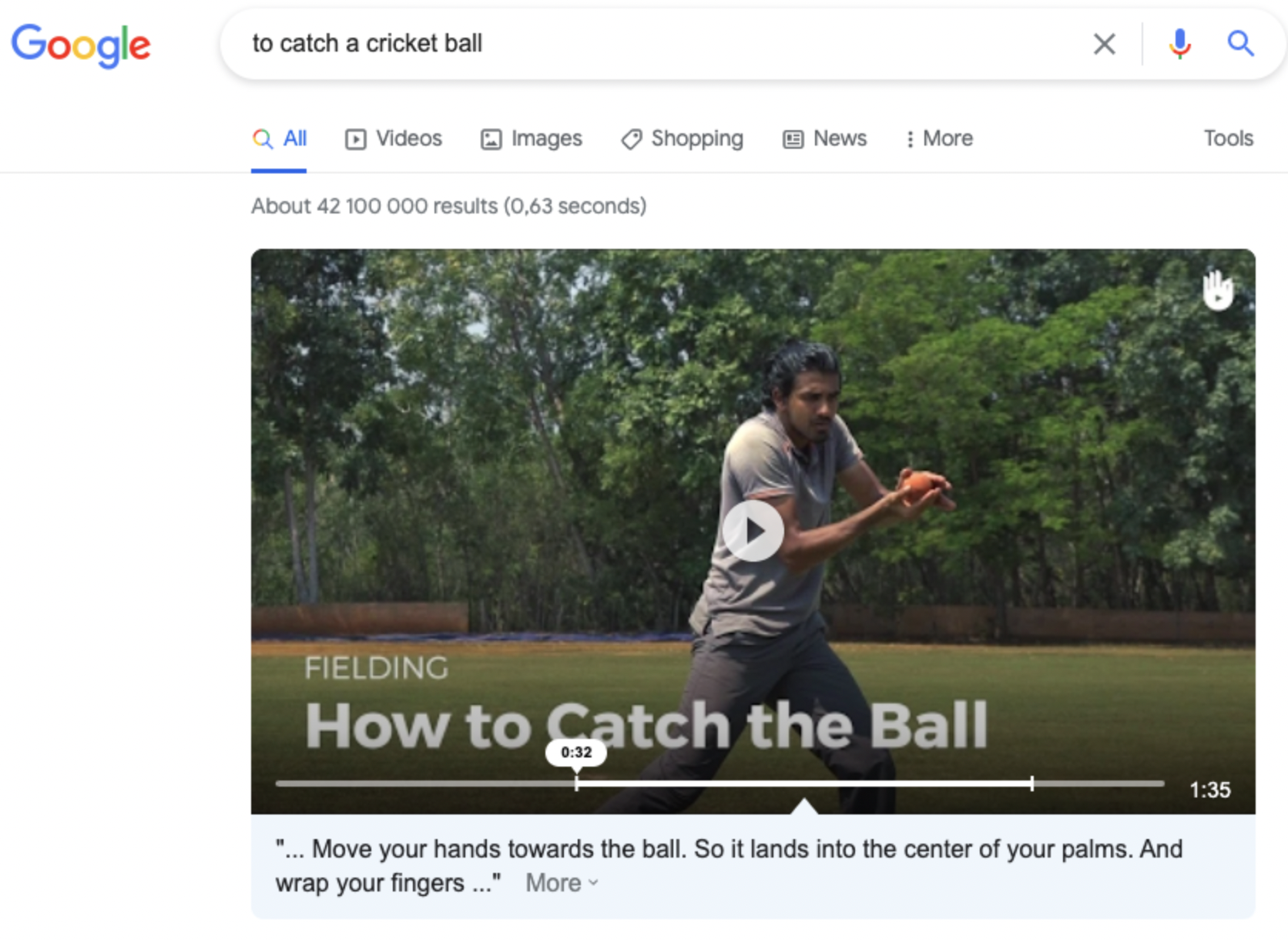Click the 0:32 start marker on timeline
The height and width of the screenshot is (940, 1288).
click(x=576, y=784)
